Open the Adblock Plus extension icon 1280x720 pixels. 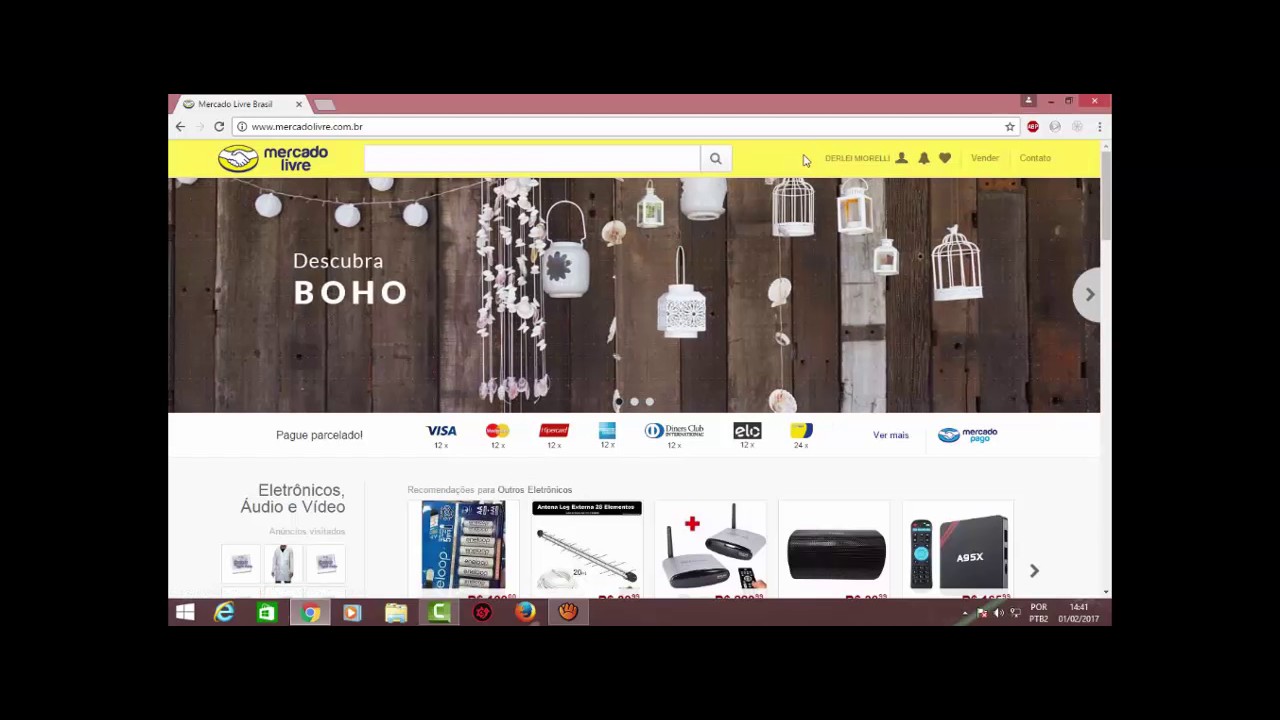tap(1032, 127)
